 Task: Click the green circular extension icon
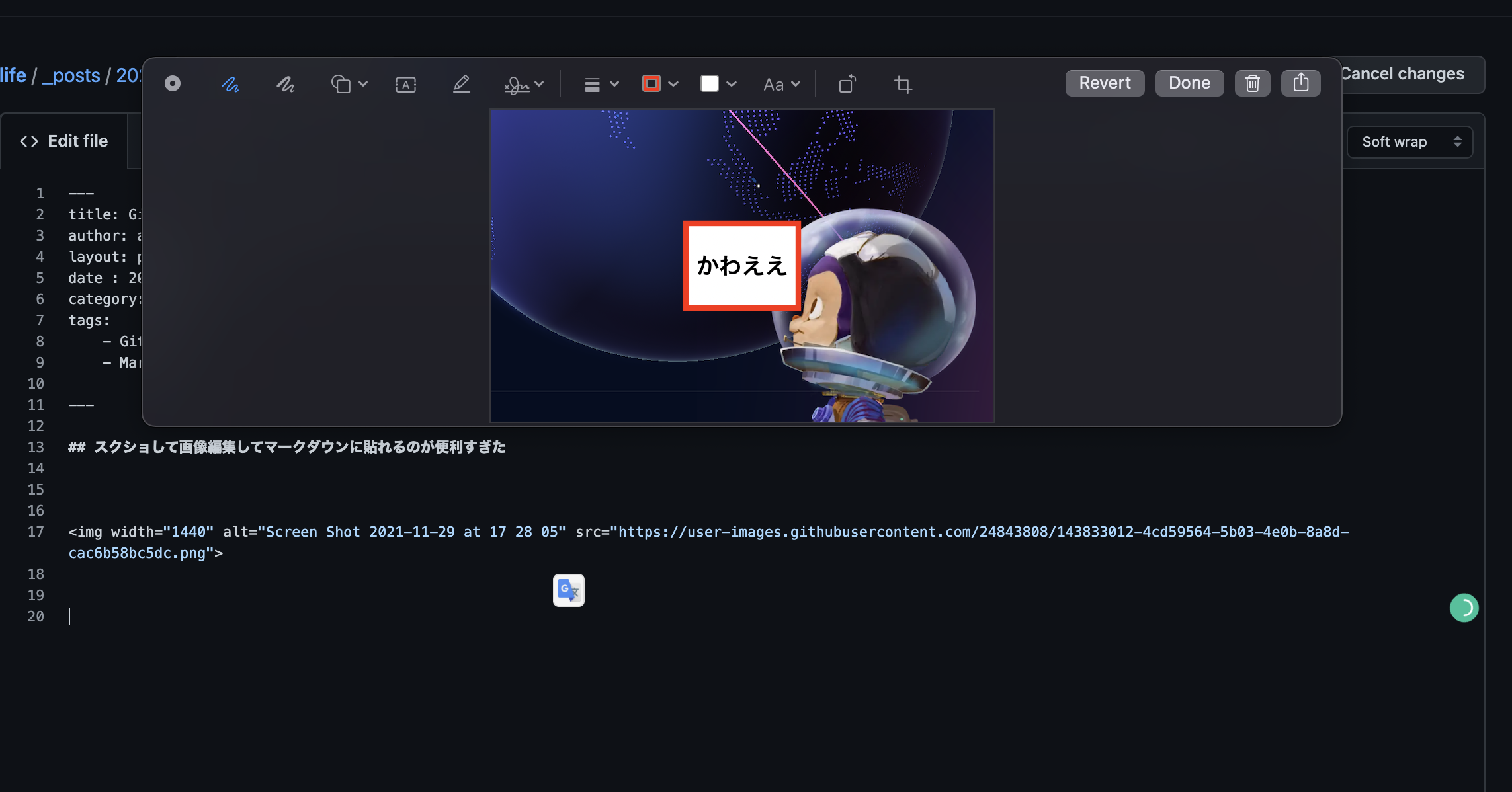click(1464, 608)
